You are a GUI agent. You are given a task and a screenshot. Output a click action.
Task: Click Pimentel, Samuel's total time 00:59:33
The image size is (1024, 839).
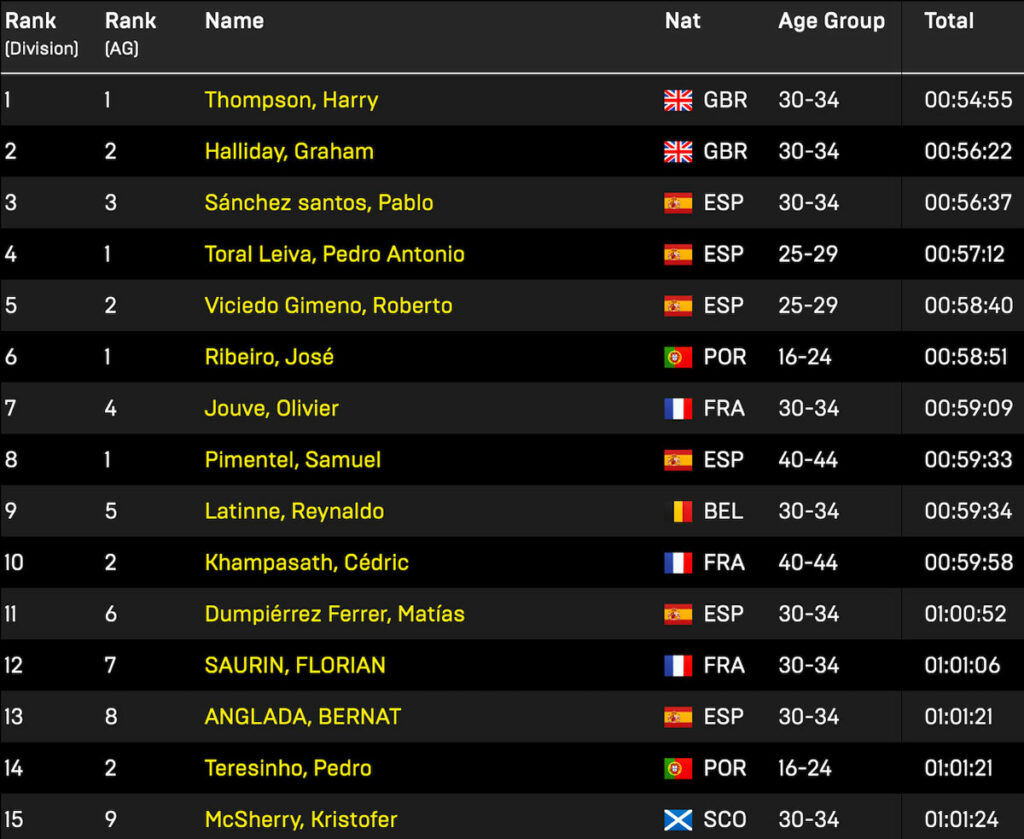click(967, 460)
